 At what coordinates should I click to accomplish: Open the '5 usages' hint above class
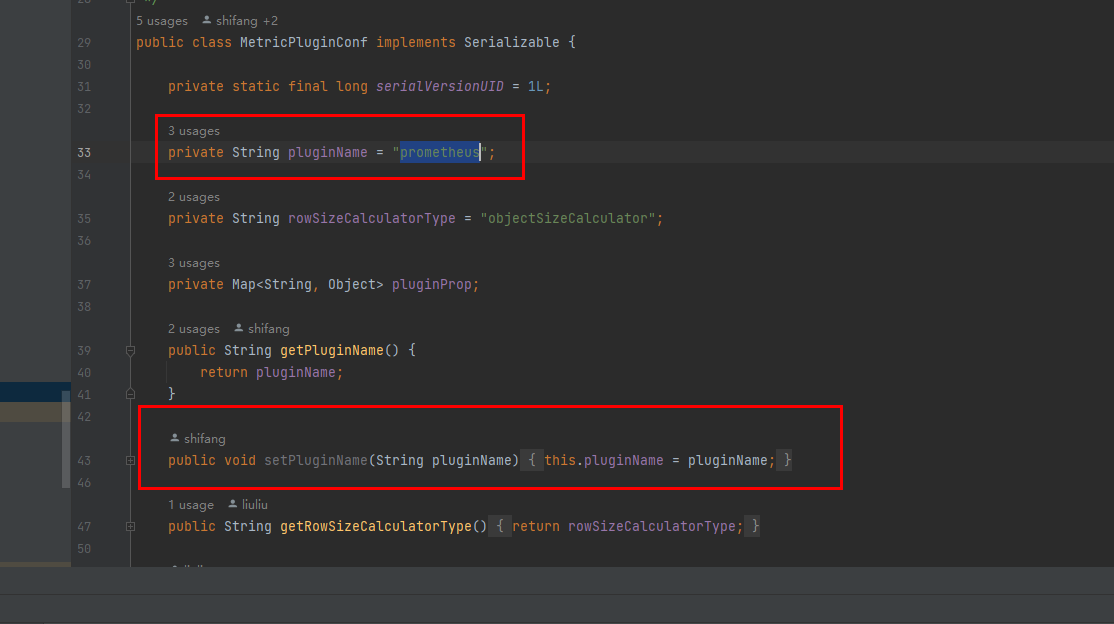(x=162, y=21)
